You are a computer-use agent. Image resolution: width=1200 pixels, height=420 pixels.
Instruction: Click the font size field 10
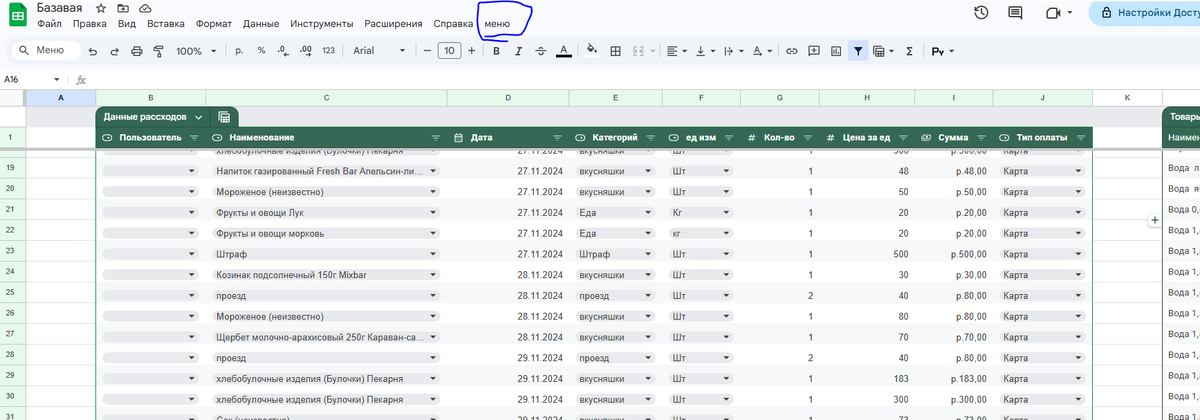point(449,51)
